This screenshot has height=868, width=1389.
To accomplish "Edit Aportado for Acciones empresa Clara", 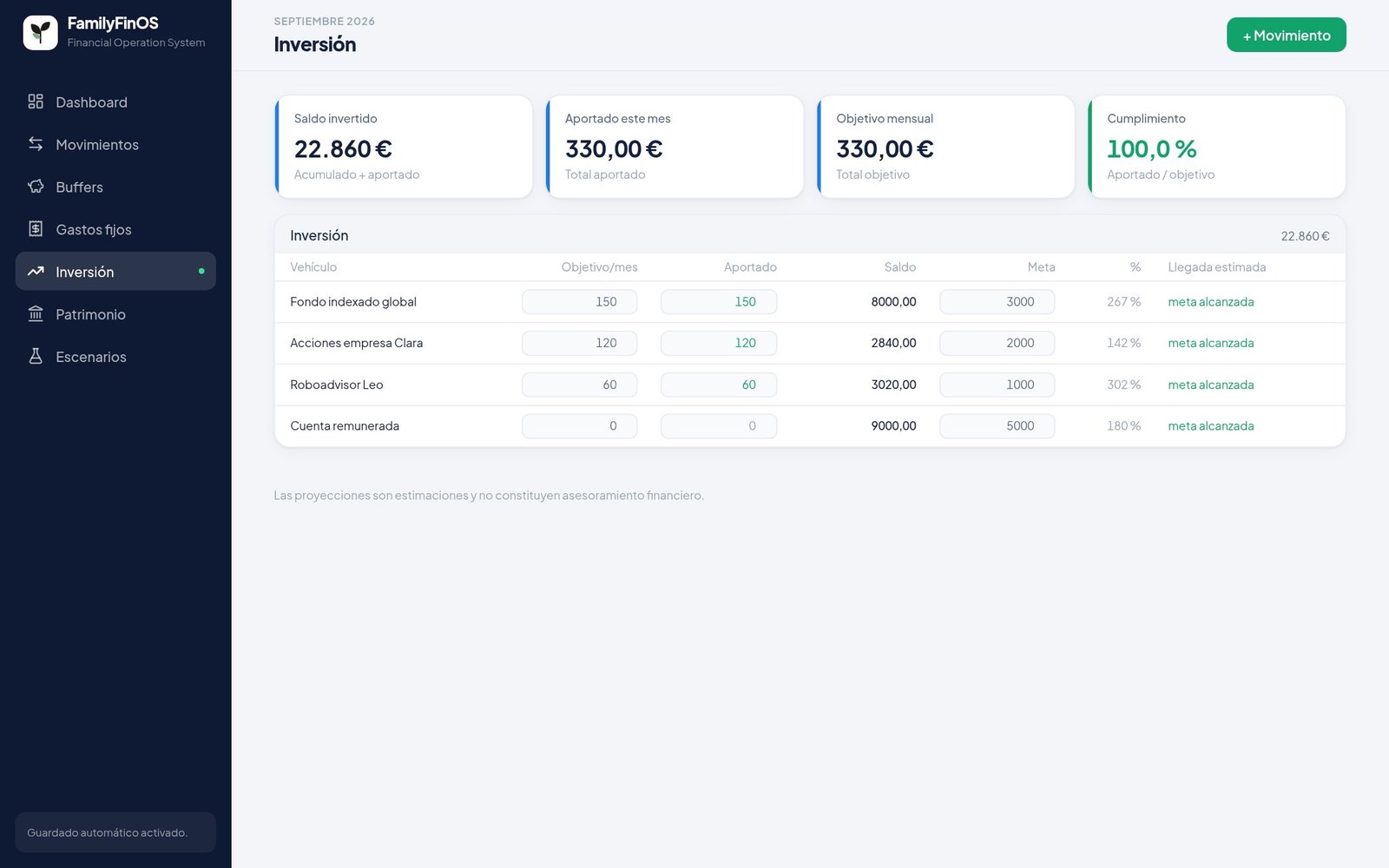I will coord(718,343).
